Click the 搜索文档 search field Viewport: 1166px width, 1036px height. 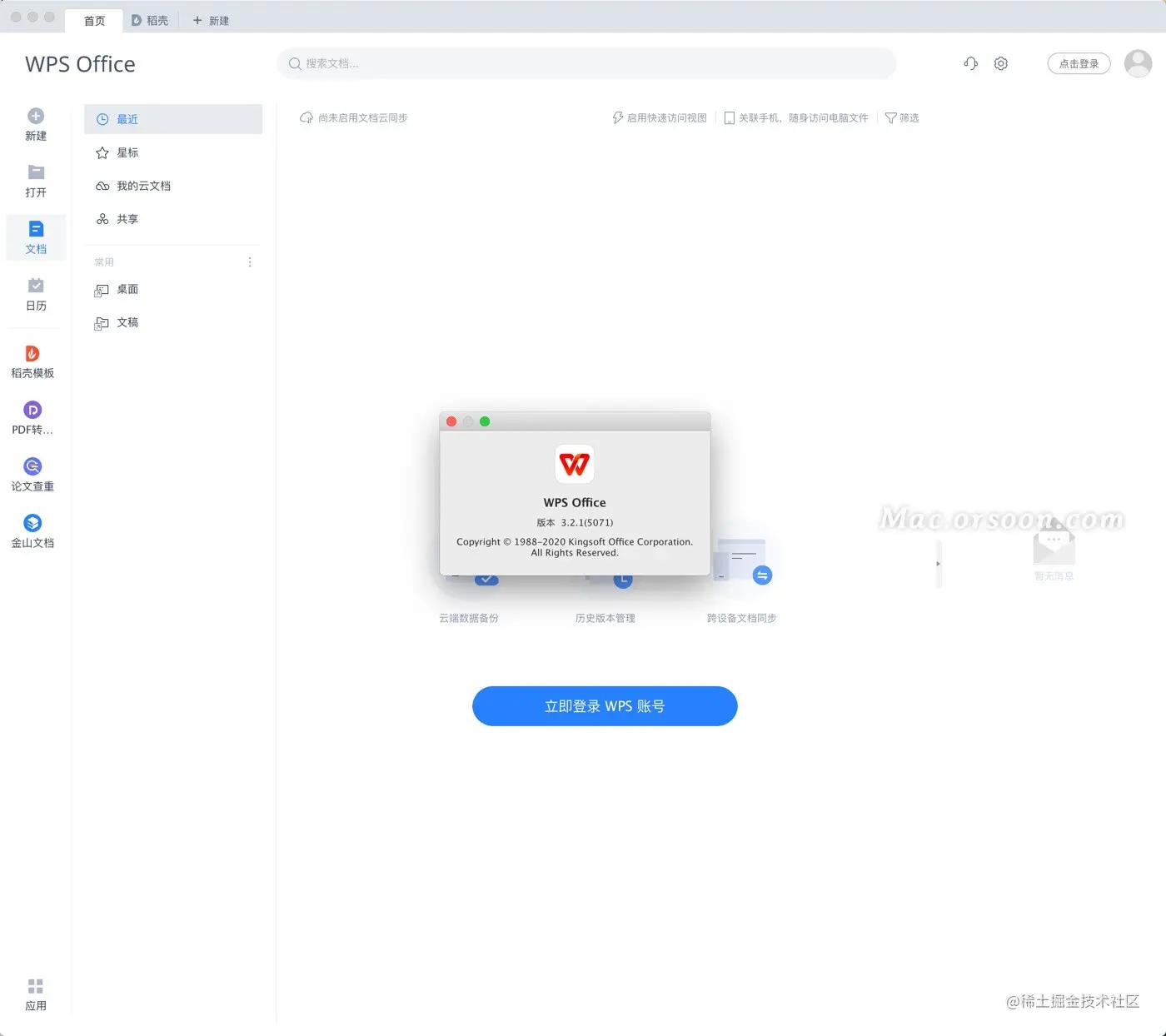[586, 63]
